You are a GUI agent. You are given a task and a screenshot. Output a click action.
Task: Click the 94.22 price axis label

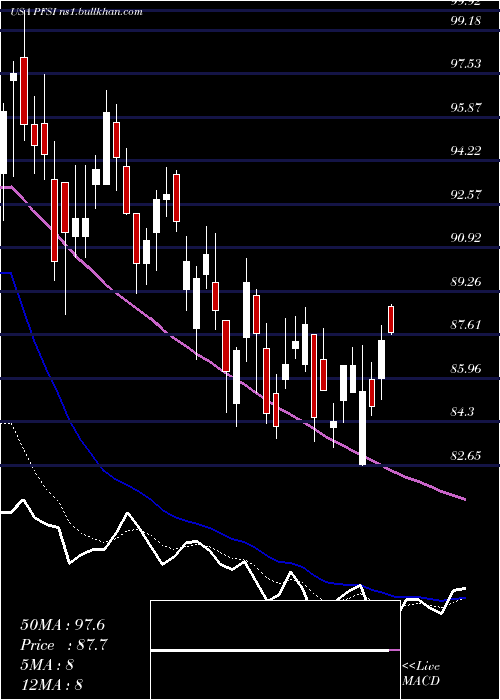tap(466, 150)
